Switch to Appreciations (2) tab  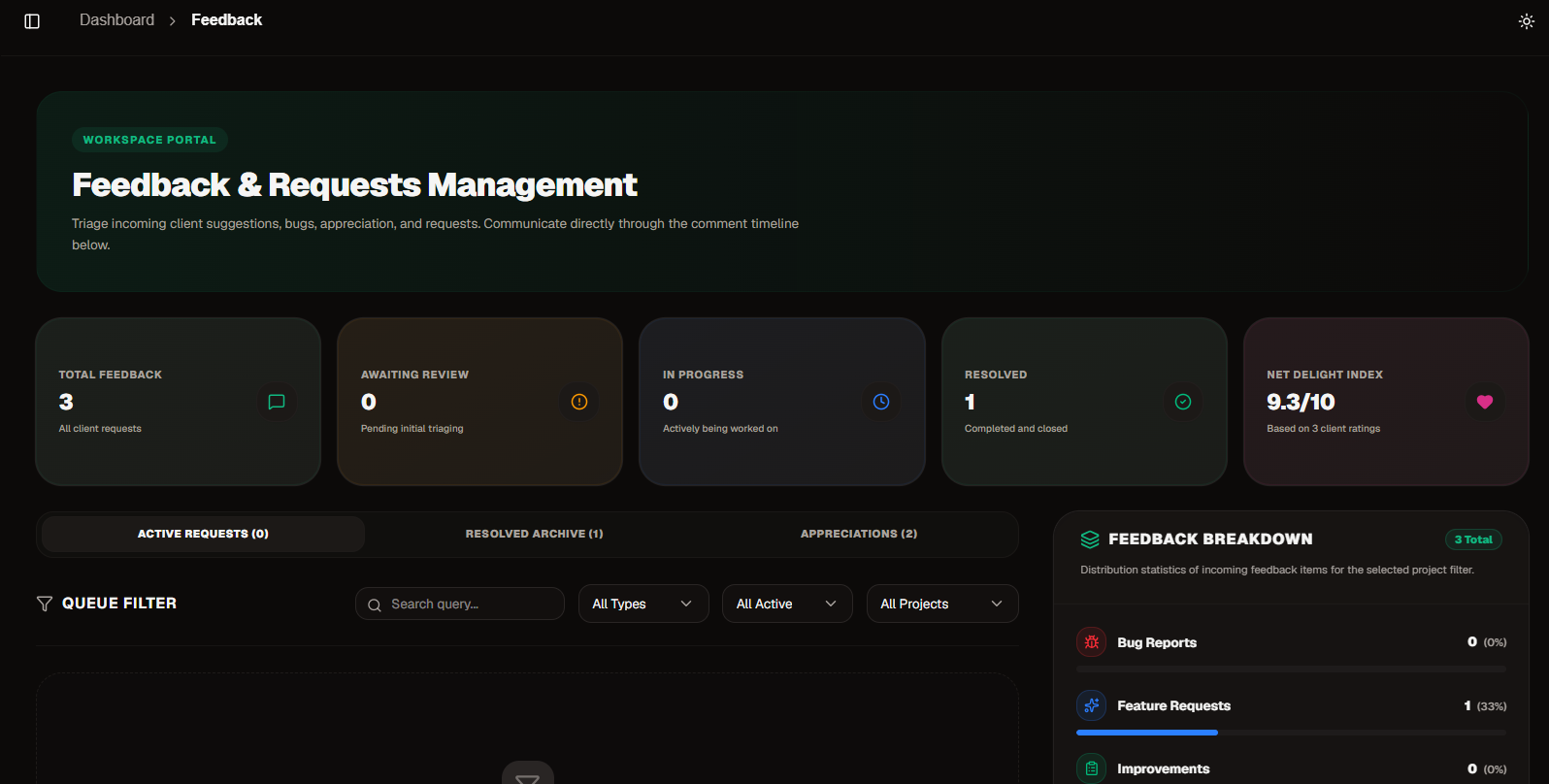[x=859, y=534]
